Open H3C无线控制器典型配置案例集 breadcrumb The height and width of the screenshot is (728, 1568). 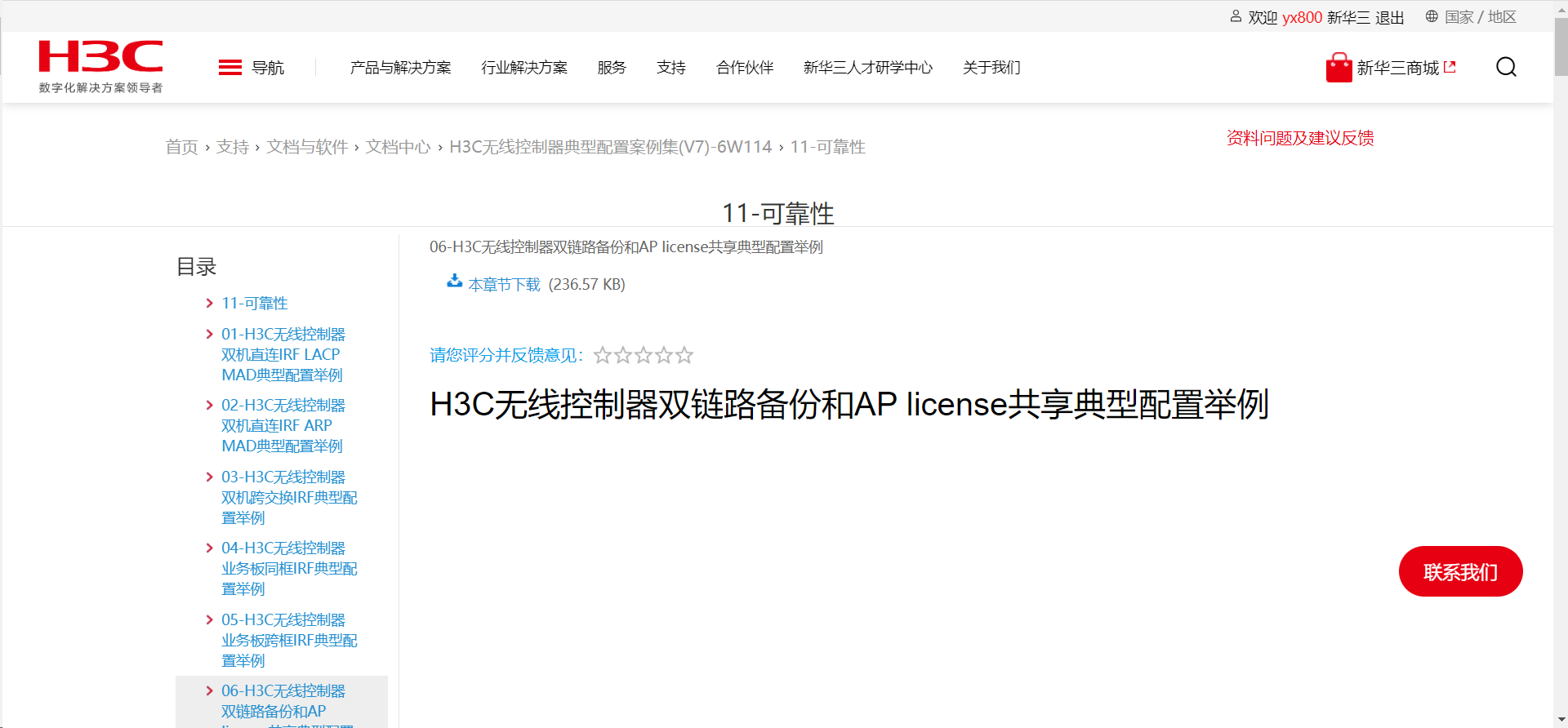pos(611,147)
